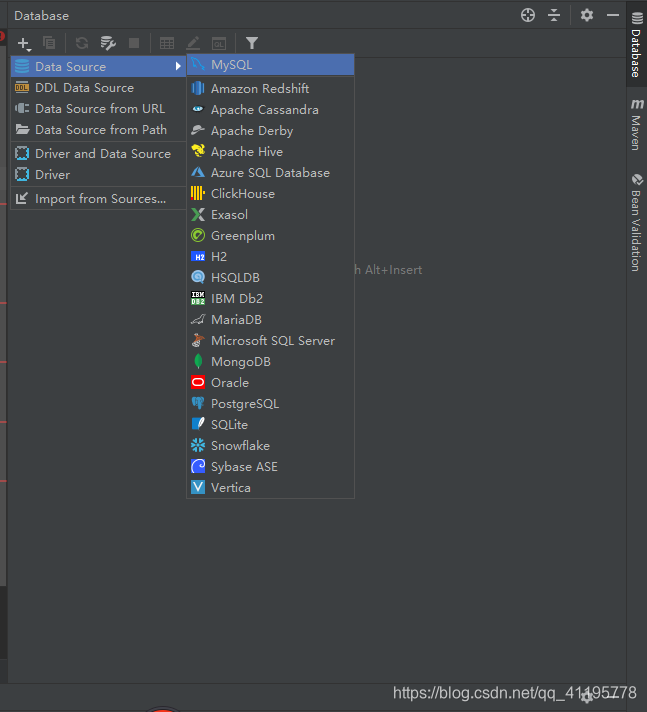The height and width of the screenshot is (712, 647).
Task: Click the Collapse All icon in header
Action: 554,15
